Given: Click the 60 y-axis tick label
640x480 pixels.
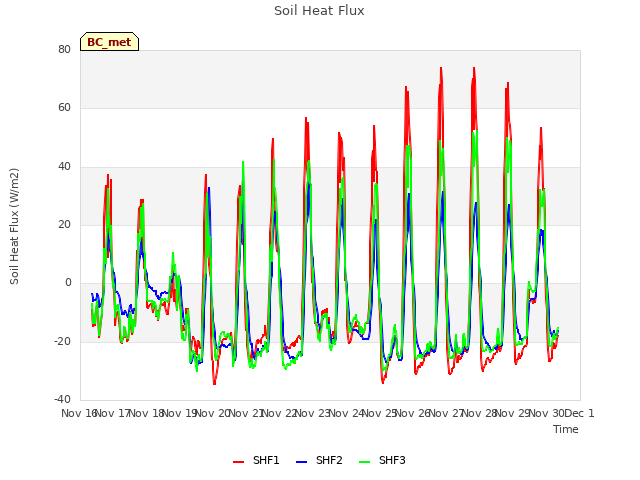Looking at the screenshot, I should pos(64,108).
